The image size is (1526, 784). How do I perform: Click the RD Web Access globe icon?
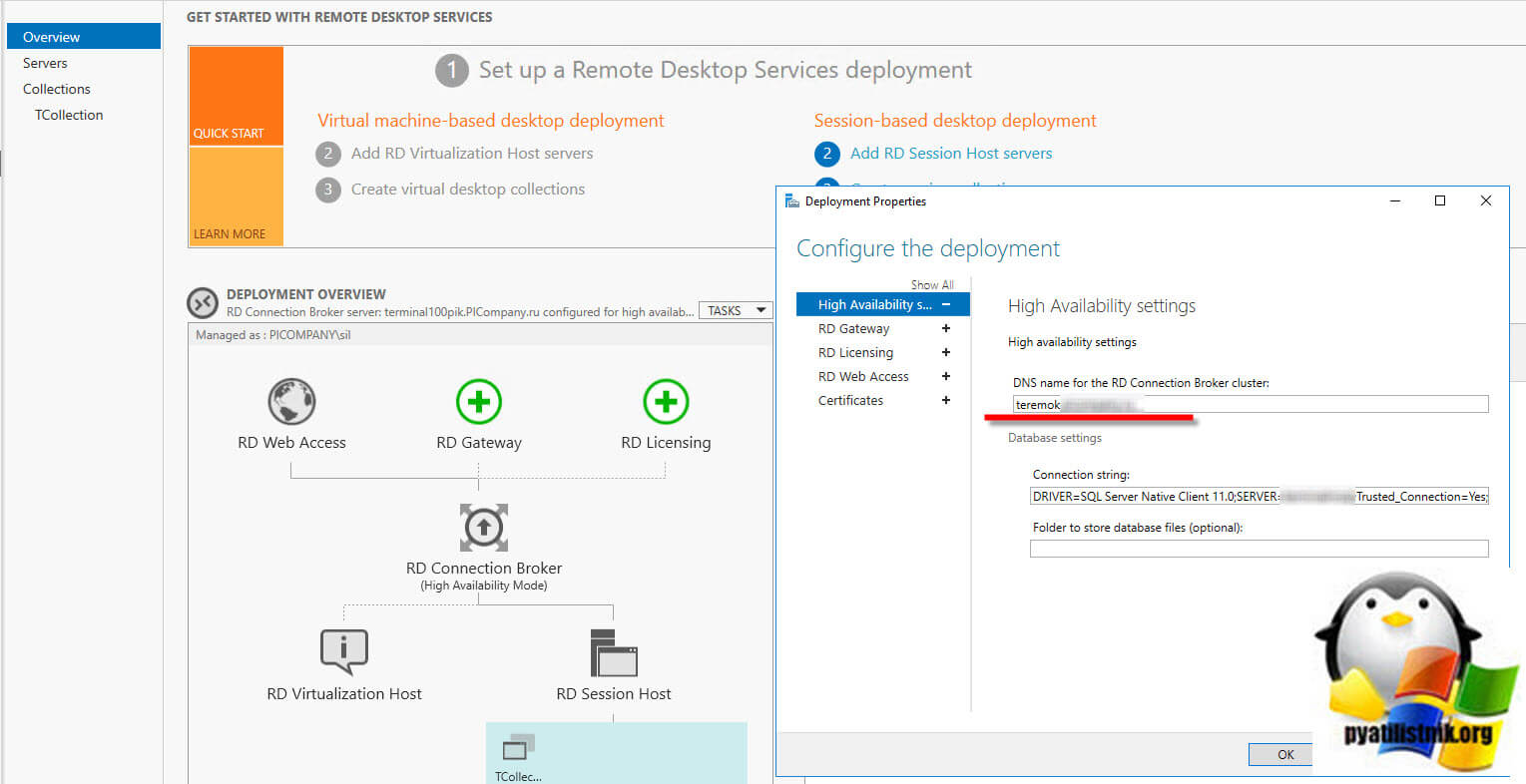(x=291, y=400)
